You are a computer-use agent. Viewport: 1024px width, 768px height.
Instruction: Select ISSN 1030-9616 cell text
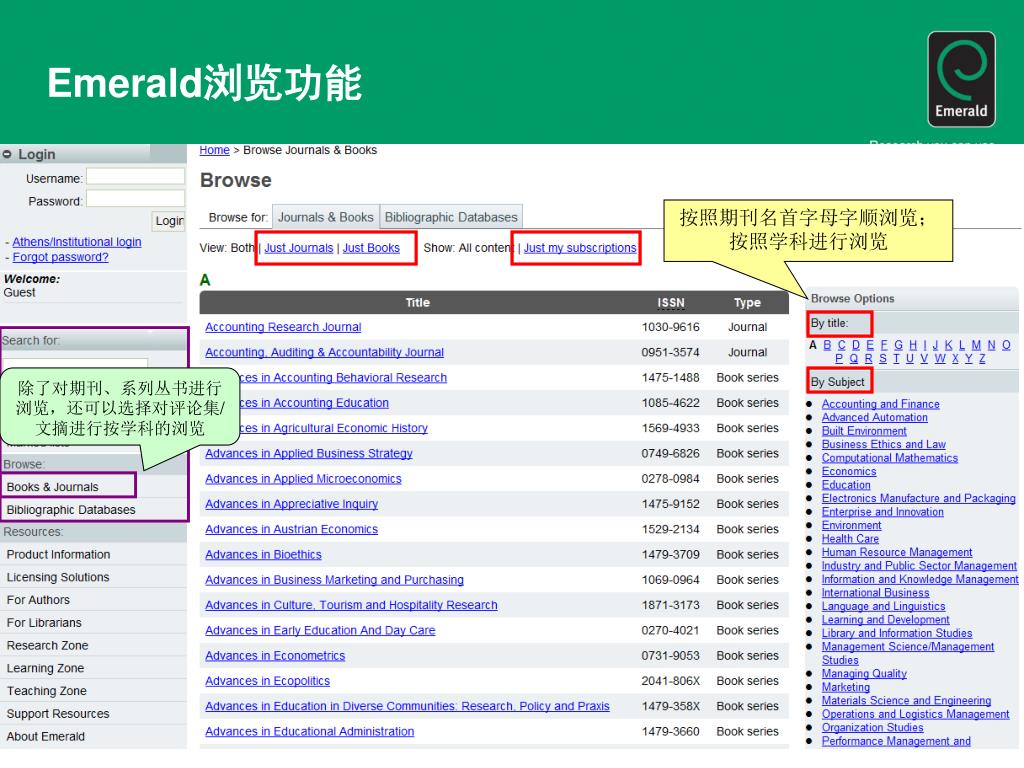pyautogui.click(x=670, y=327)
